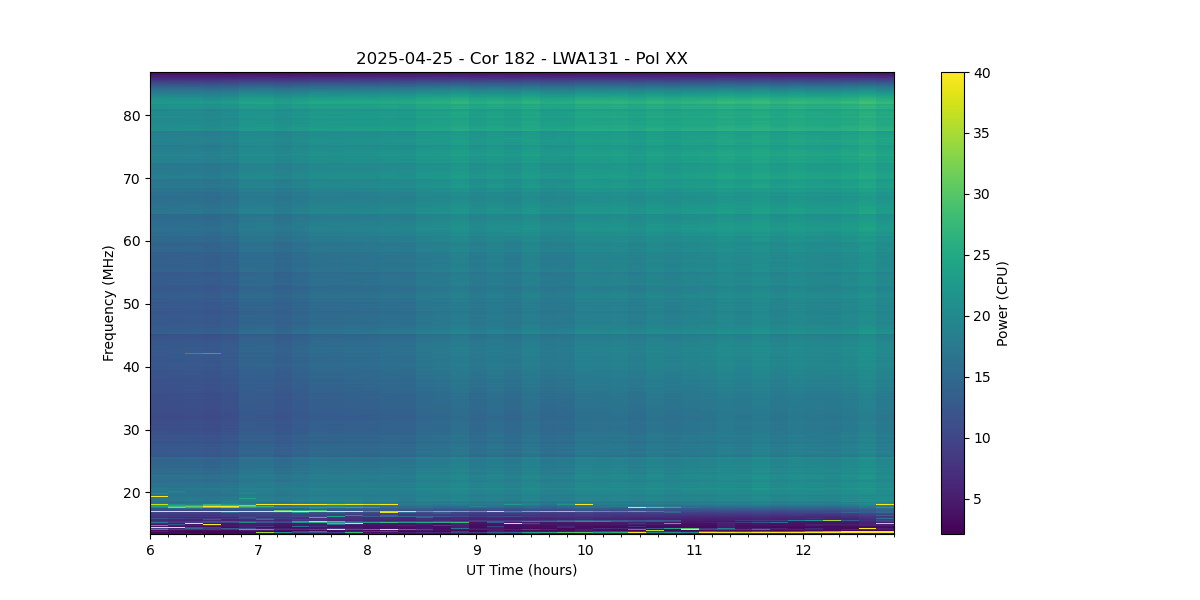Select the 11 tick on the time axis
The width and height of the screenshot is (1200, 600).
pos(693,550)
